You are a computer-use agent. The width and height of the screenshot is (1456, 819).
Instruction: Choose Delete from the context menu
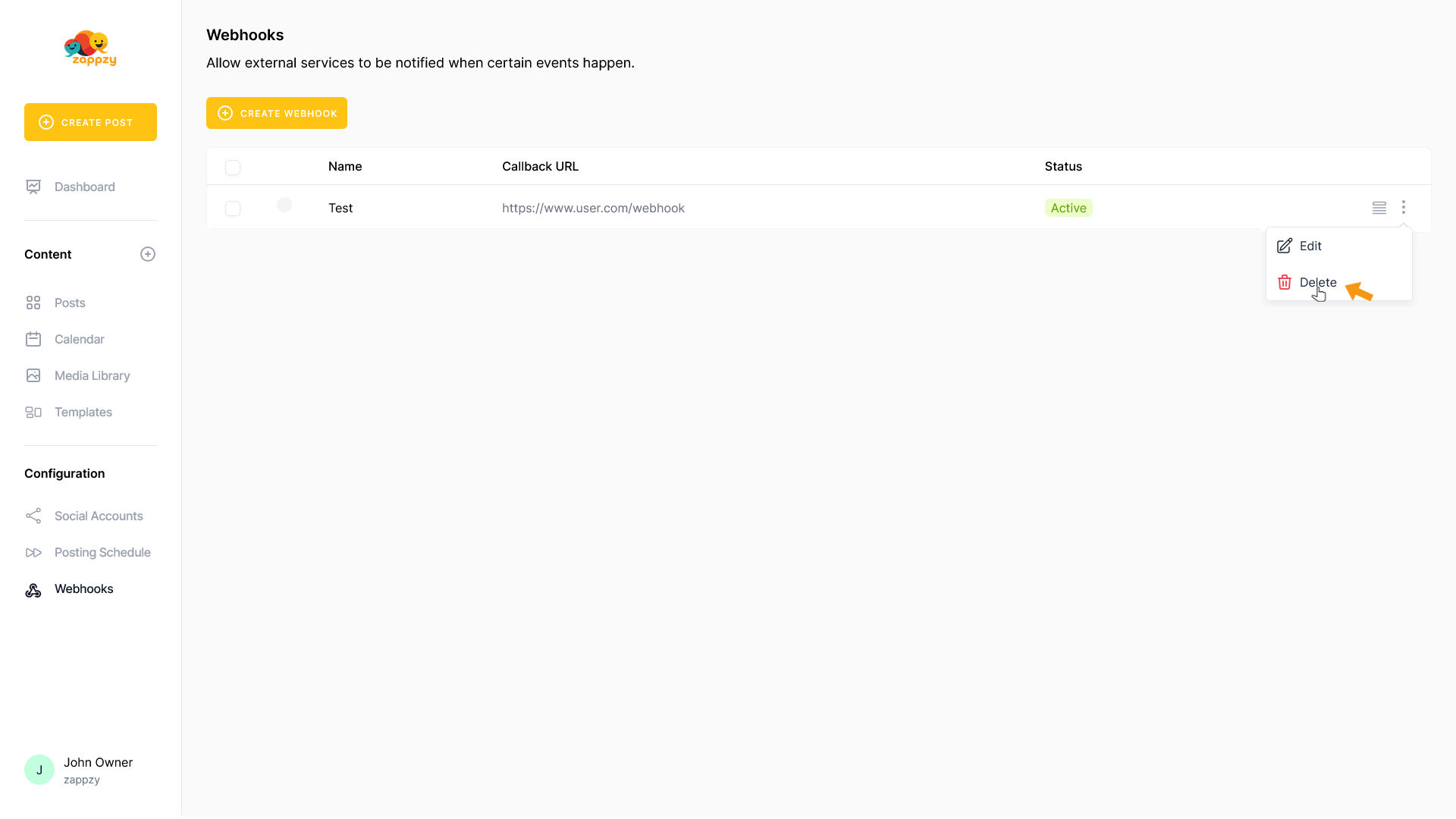point(1317,282)
